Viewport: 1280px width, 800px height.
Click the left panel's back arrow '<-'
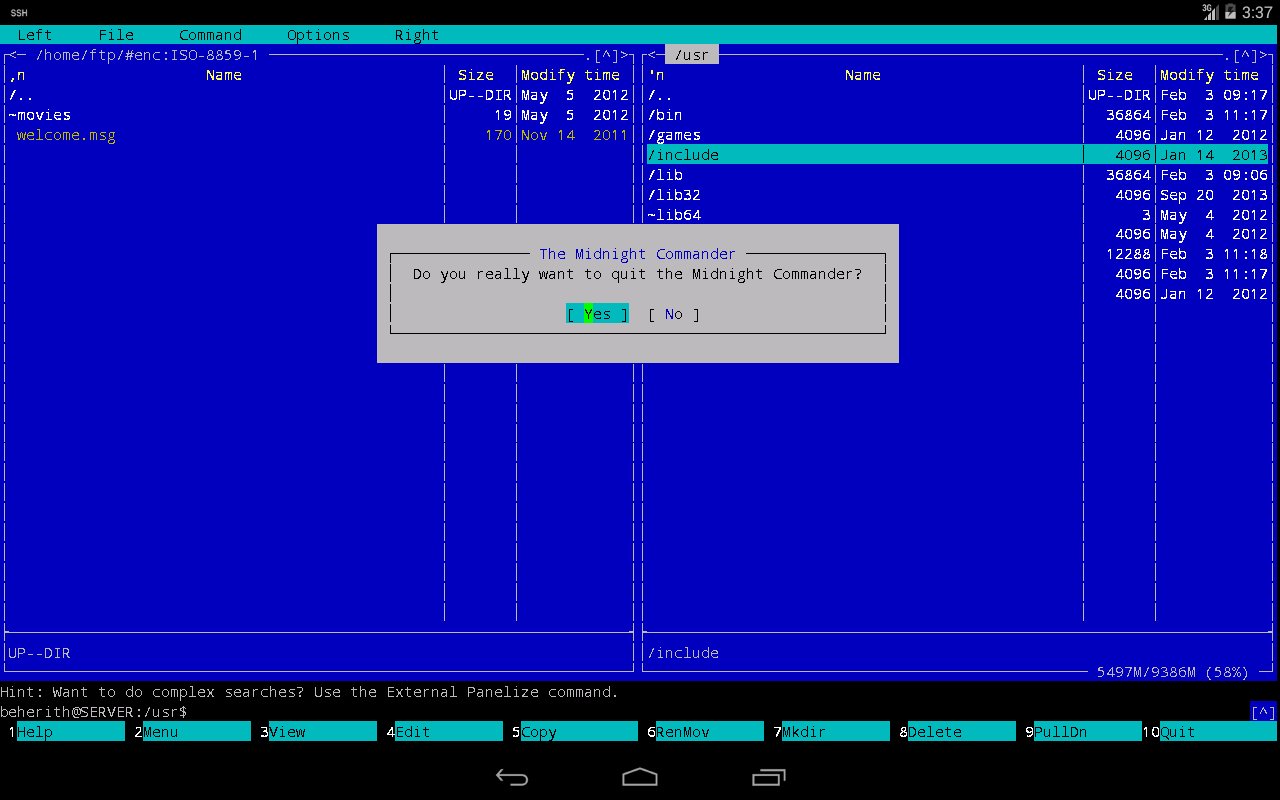pyautogui.click(x=17, y=55)
